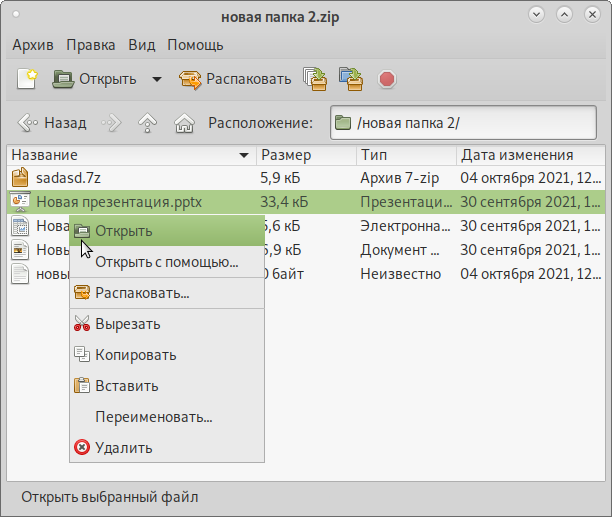Click the add files to archive icon

click(315, 79)
